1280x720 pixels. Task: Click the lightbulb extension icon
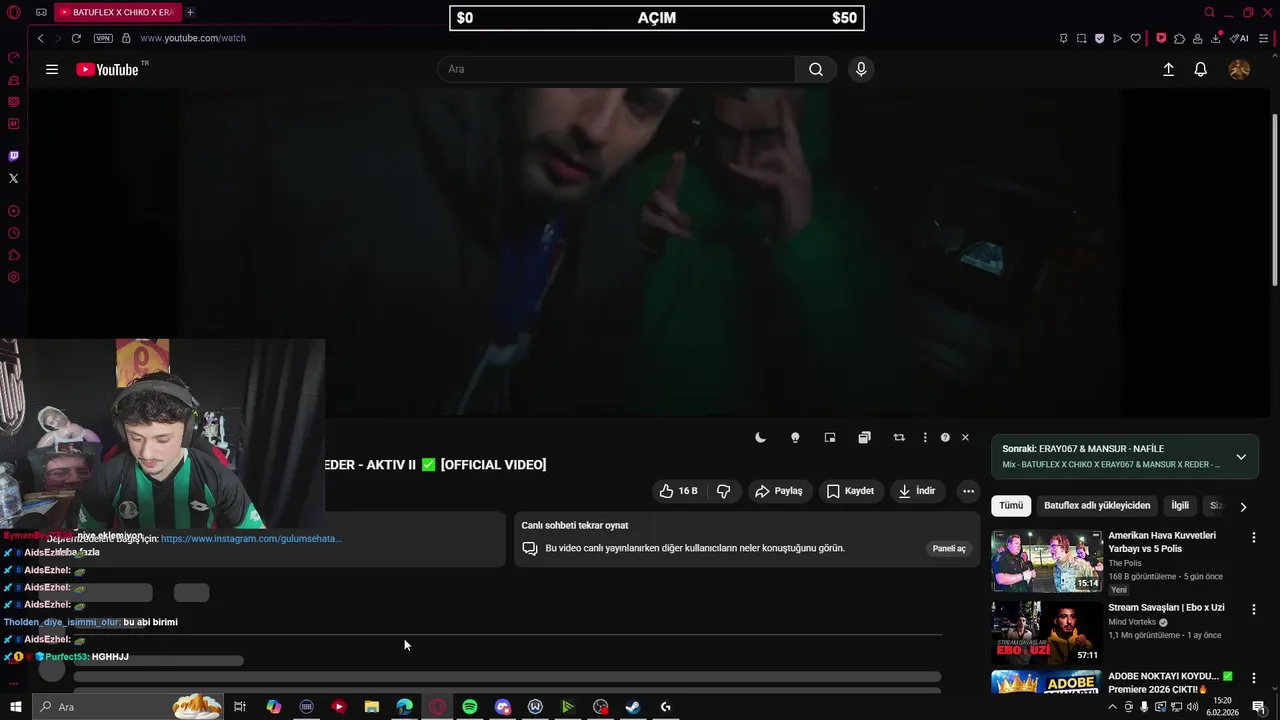[795, 437]
